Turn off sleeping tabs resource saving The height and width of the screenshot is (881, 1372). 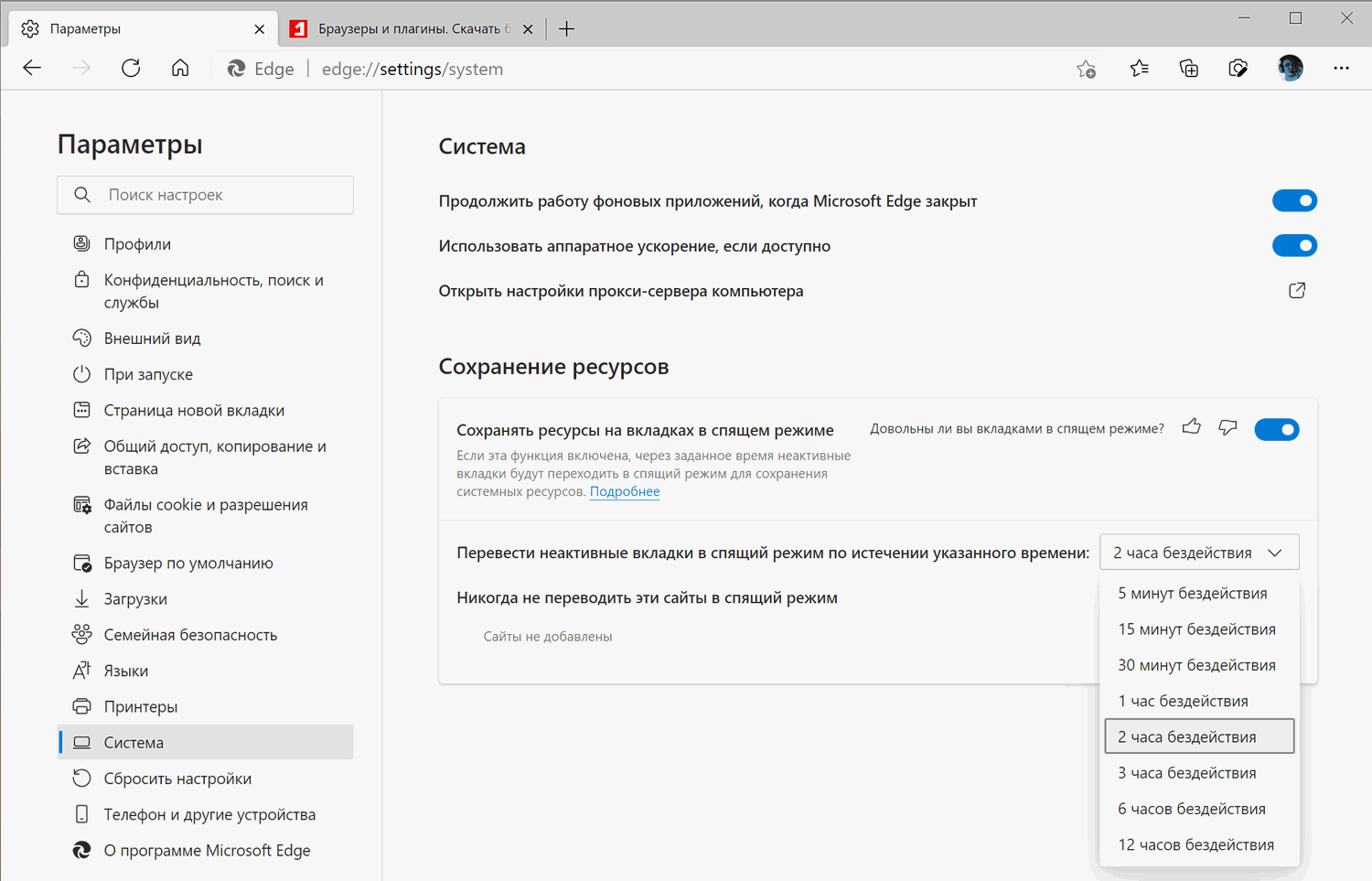[1276, 429]
